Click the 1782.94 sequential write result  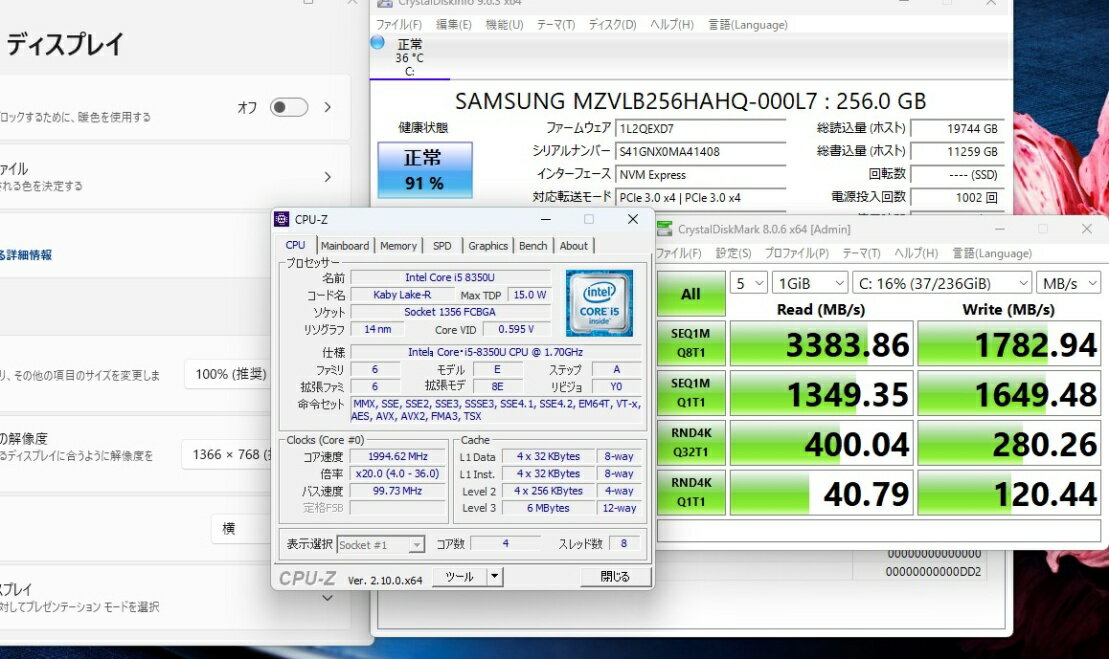coord(1009,344)
